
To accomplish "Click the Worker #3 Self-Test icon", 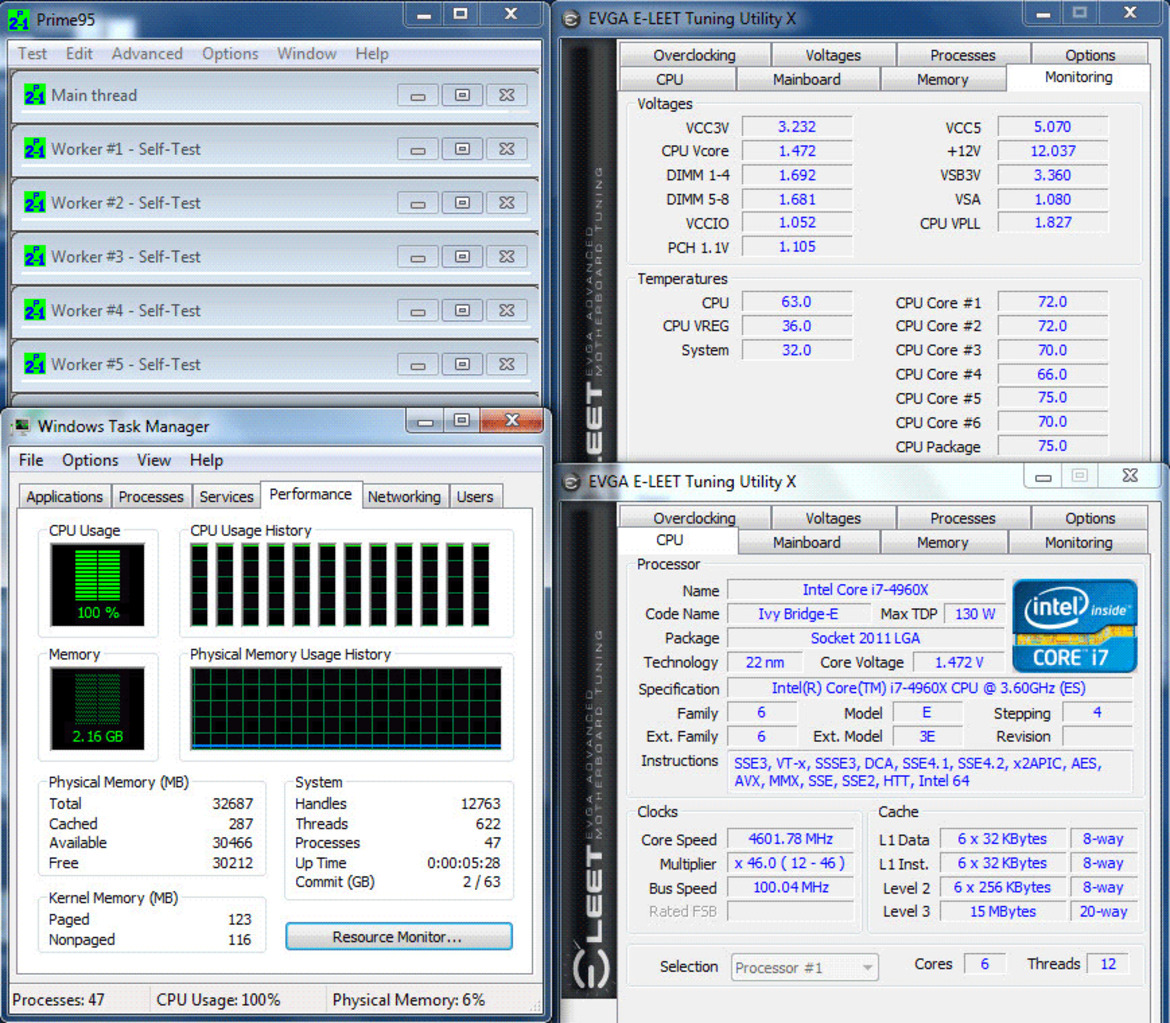I will [x=34, y=256].
